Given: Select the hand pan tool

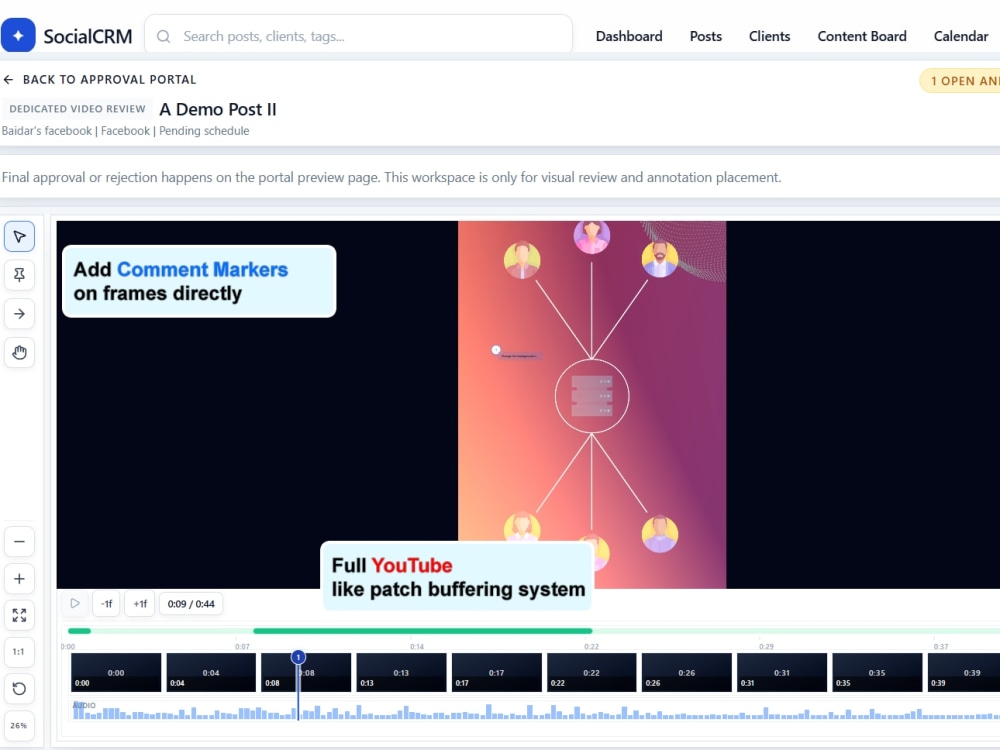Looking at the screenshot, I should tap(19, 352).
